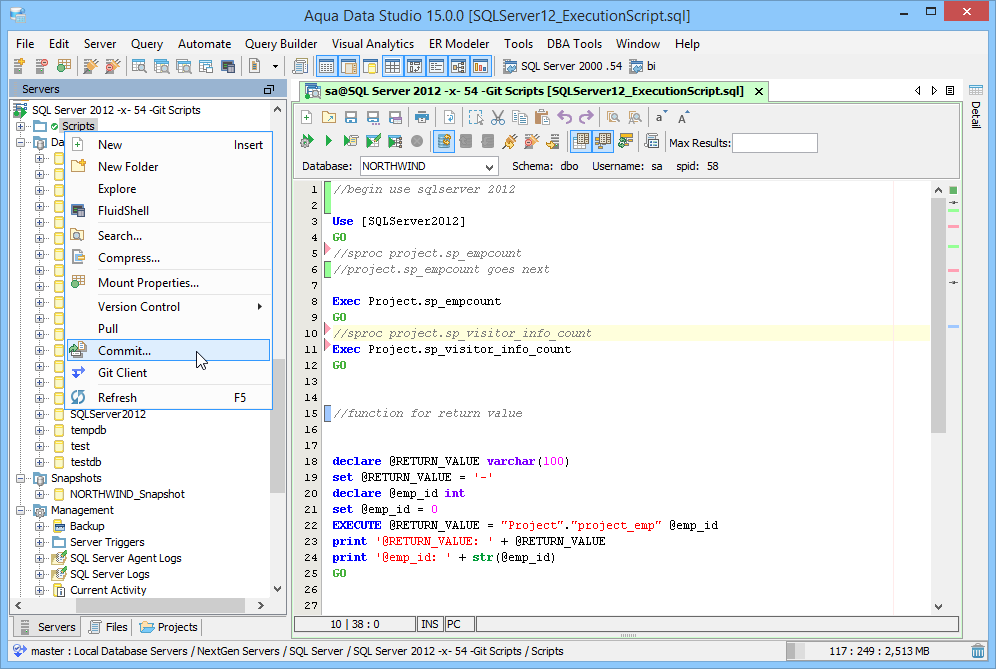Click the Print icon in editor toolbar
This screenshot has height=669, width=996.
(422, 117)
